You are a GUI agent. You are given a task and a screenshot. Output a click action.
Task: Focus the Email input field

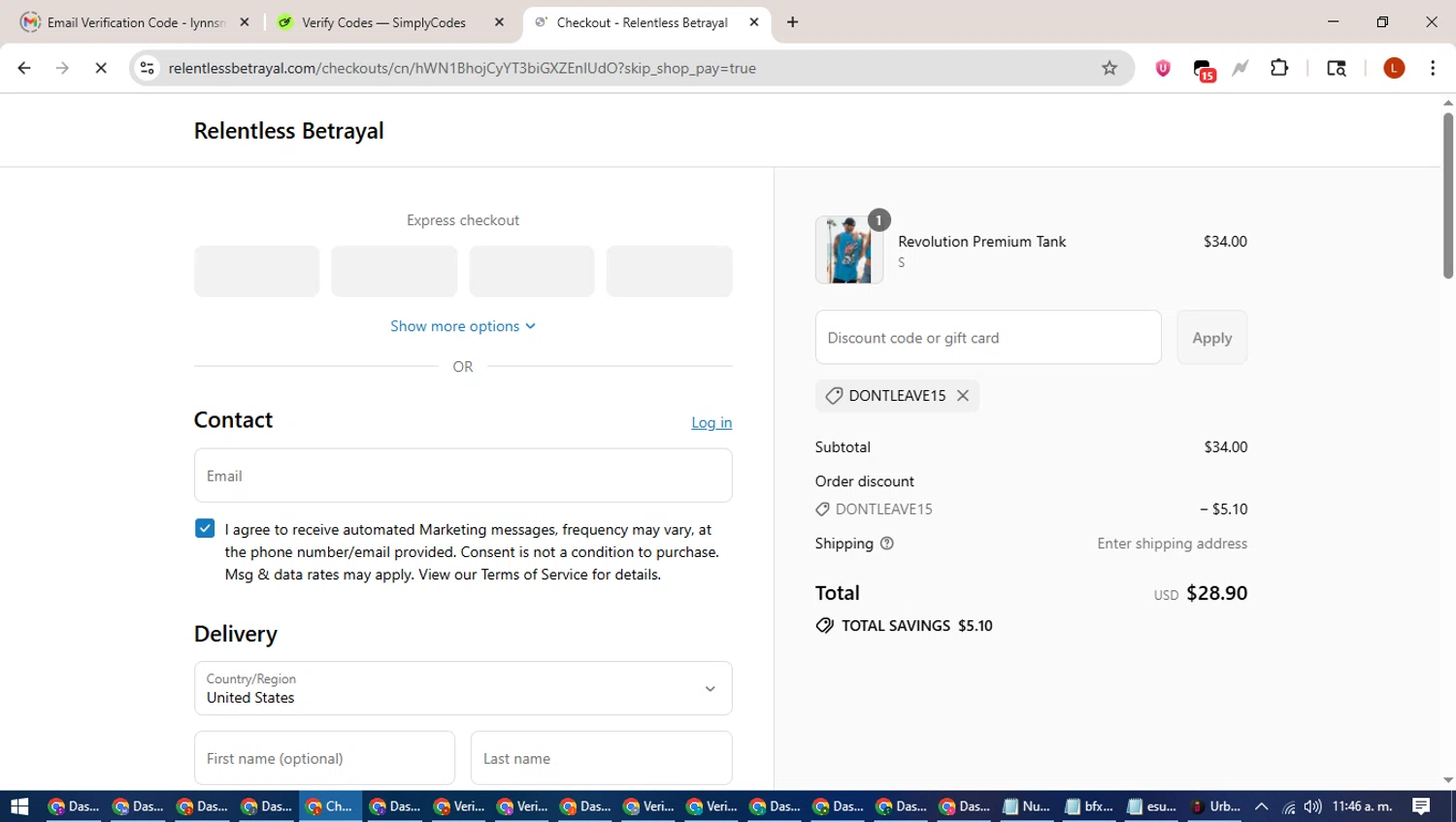pos(463,476)
